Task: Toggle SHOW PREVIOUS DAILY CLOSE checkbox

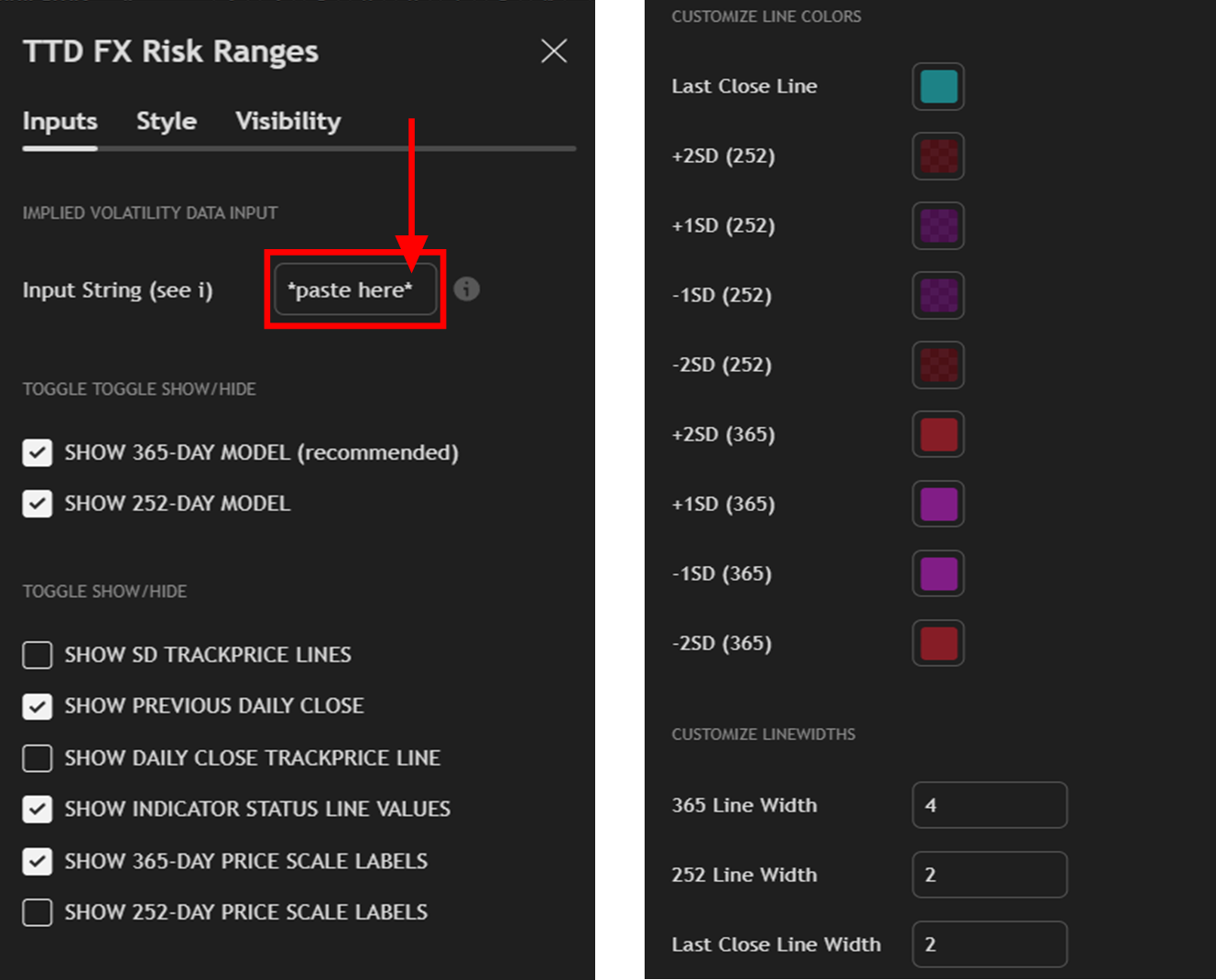Action: coord(38,706)
